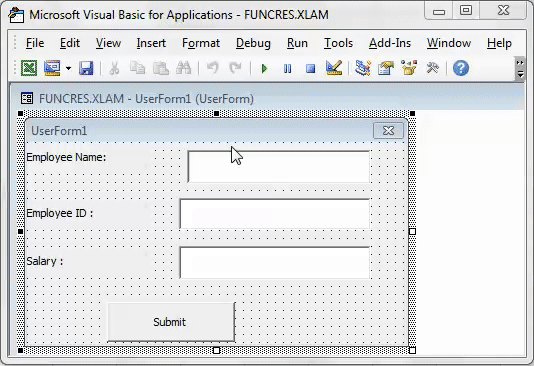Maximize the VBA editor window
The width and height of the screenshot is (534, 366).
(466, 10)
